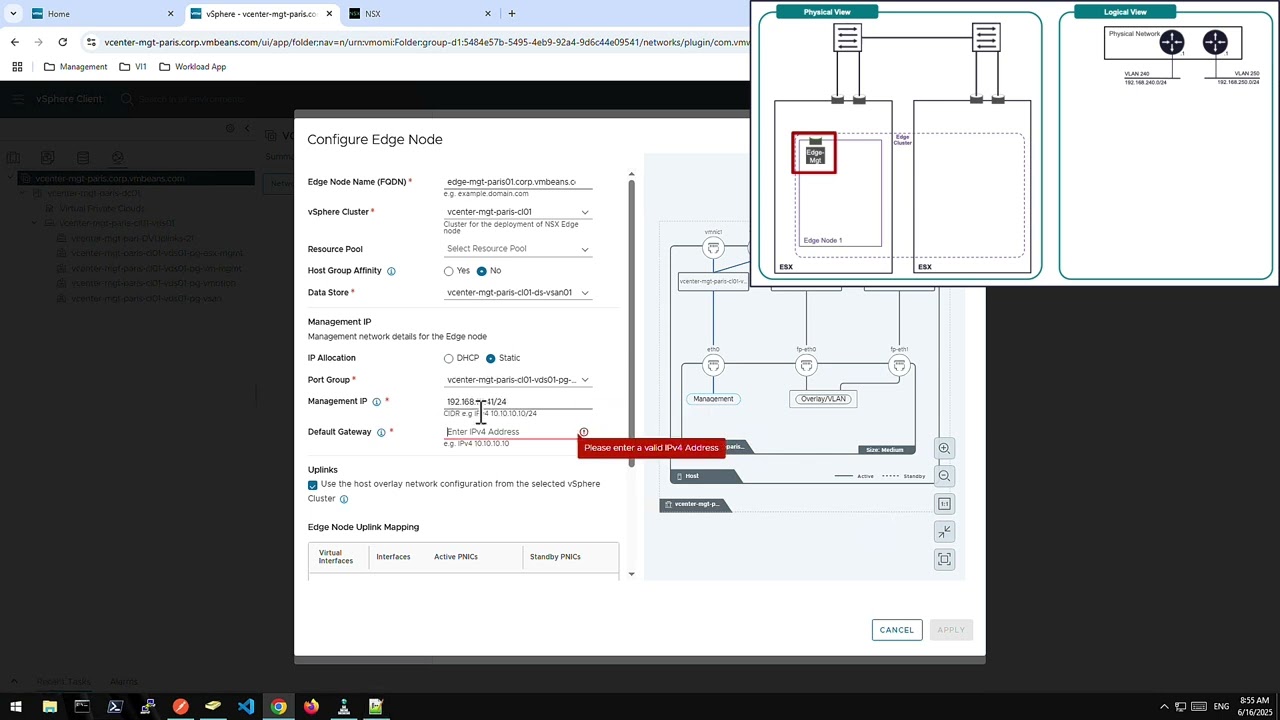Screen dimensions: 1280x720
Task: Open Visual Studio Code from taskbar
Action: click(x=246, y=707)
